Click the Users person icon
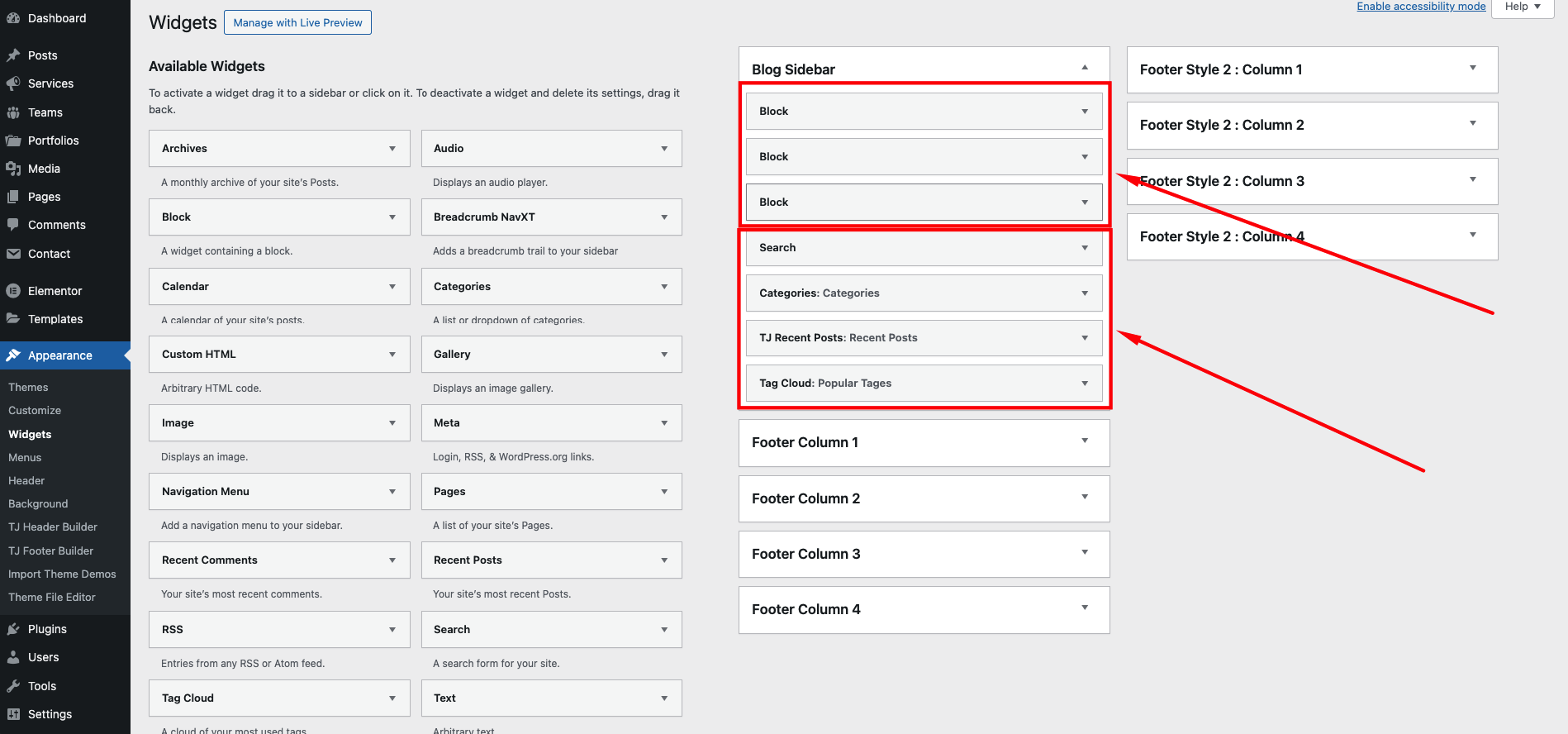This screenshot has width=1568, height=734. 13,657
